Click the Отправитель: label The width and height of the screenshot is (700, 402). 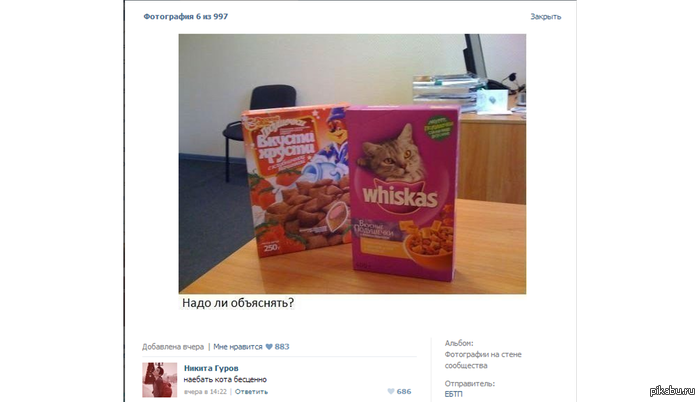(470, 383)
